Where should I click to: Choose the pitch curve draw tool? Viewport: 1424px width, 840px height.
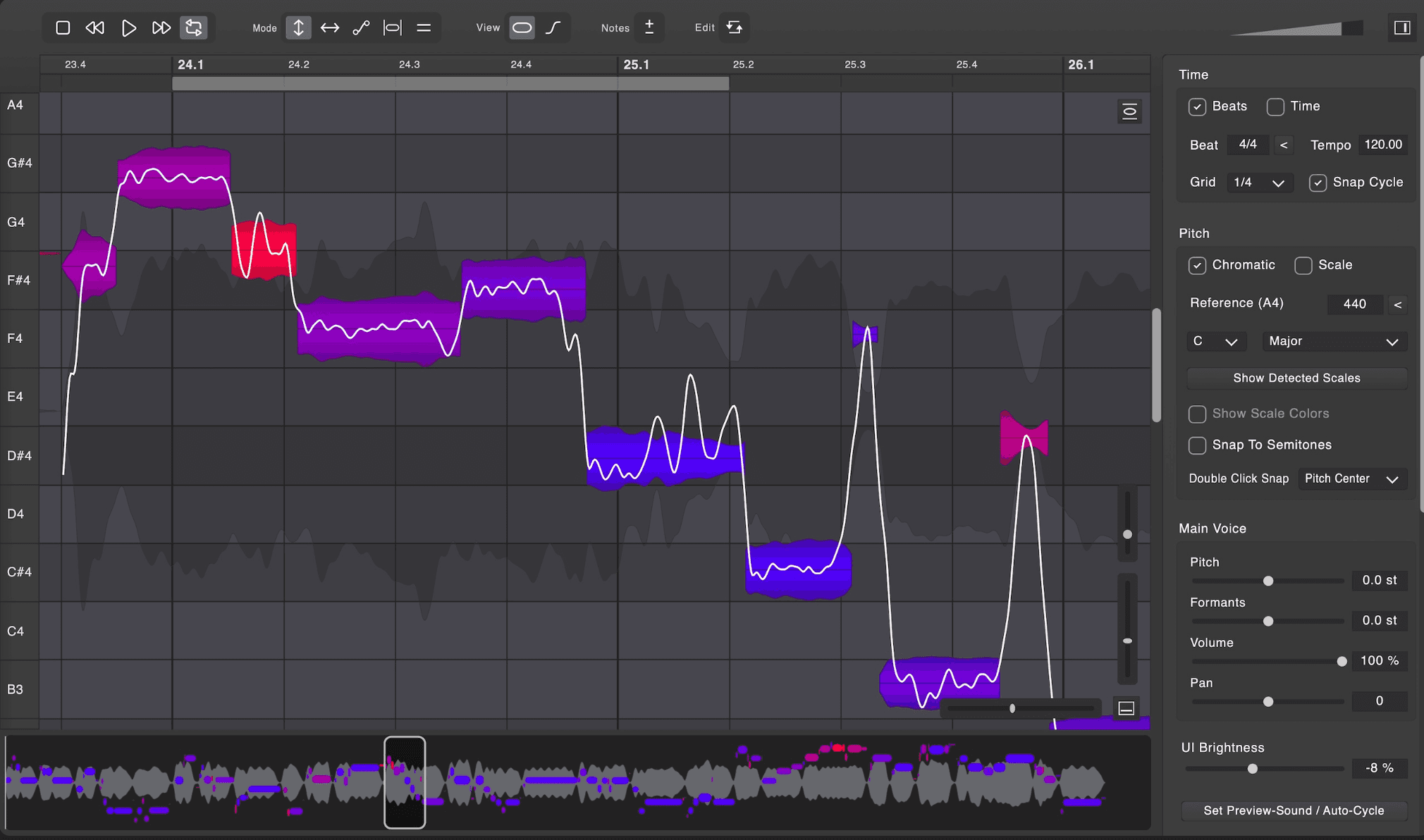(x=361, y=27)
